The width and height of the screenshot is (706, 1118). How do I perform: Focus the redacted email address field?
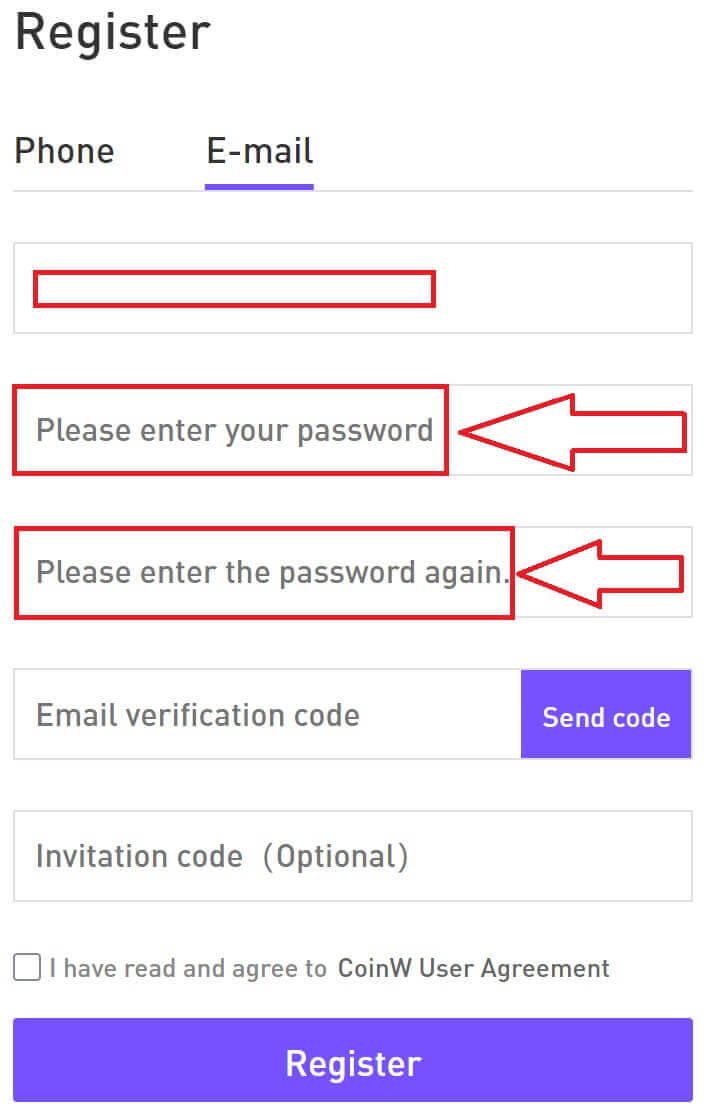pos(352,288)
